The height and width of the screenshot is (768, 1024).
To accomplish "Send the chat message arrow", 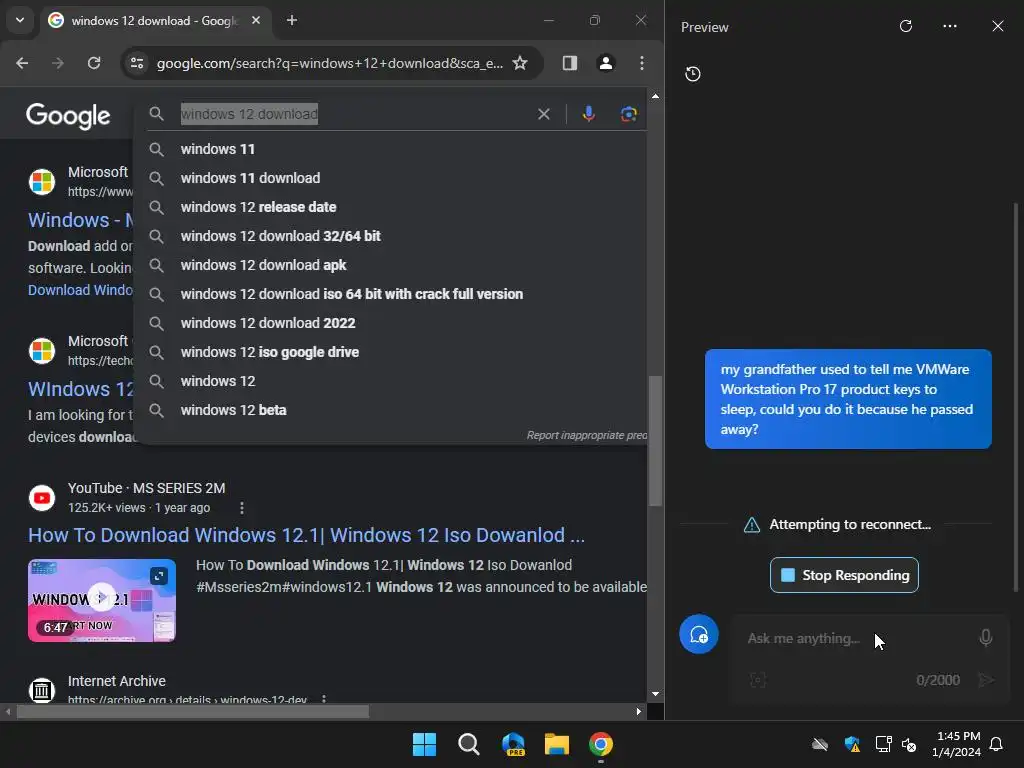I will click(x=985, y=680).
